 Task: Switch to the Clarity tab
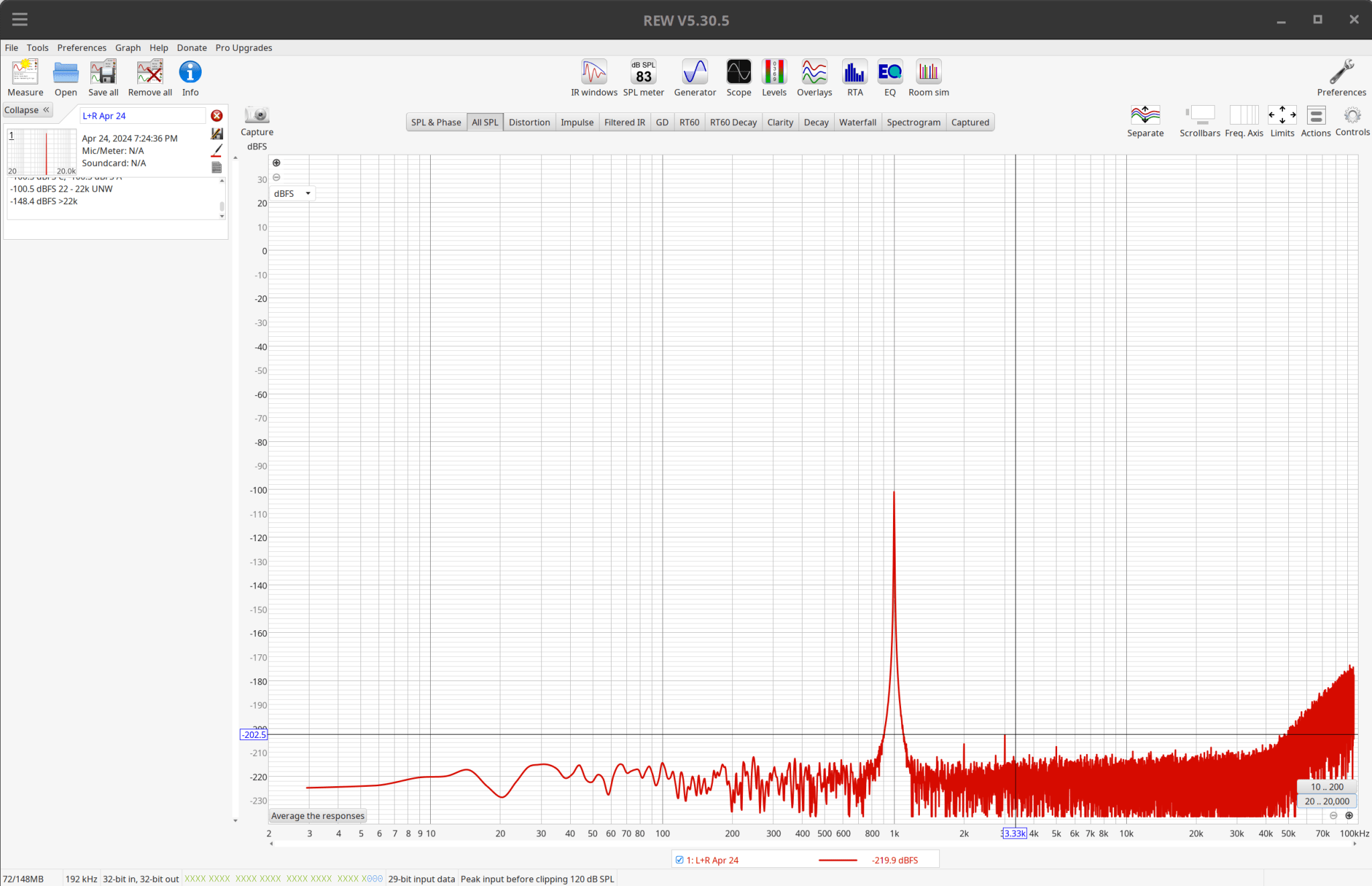[x=780, y=122]
